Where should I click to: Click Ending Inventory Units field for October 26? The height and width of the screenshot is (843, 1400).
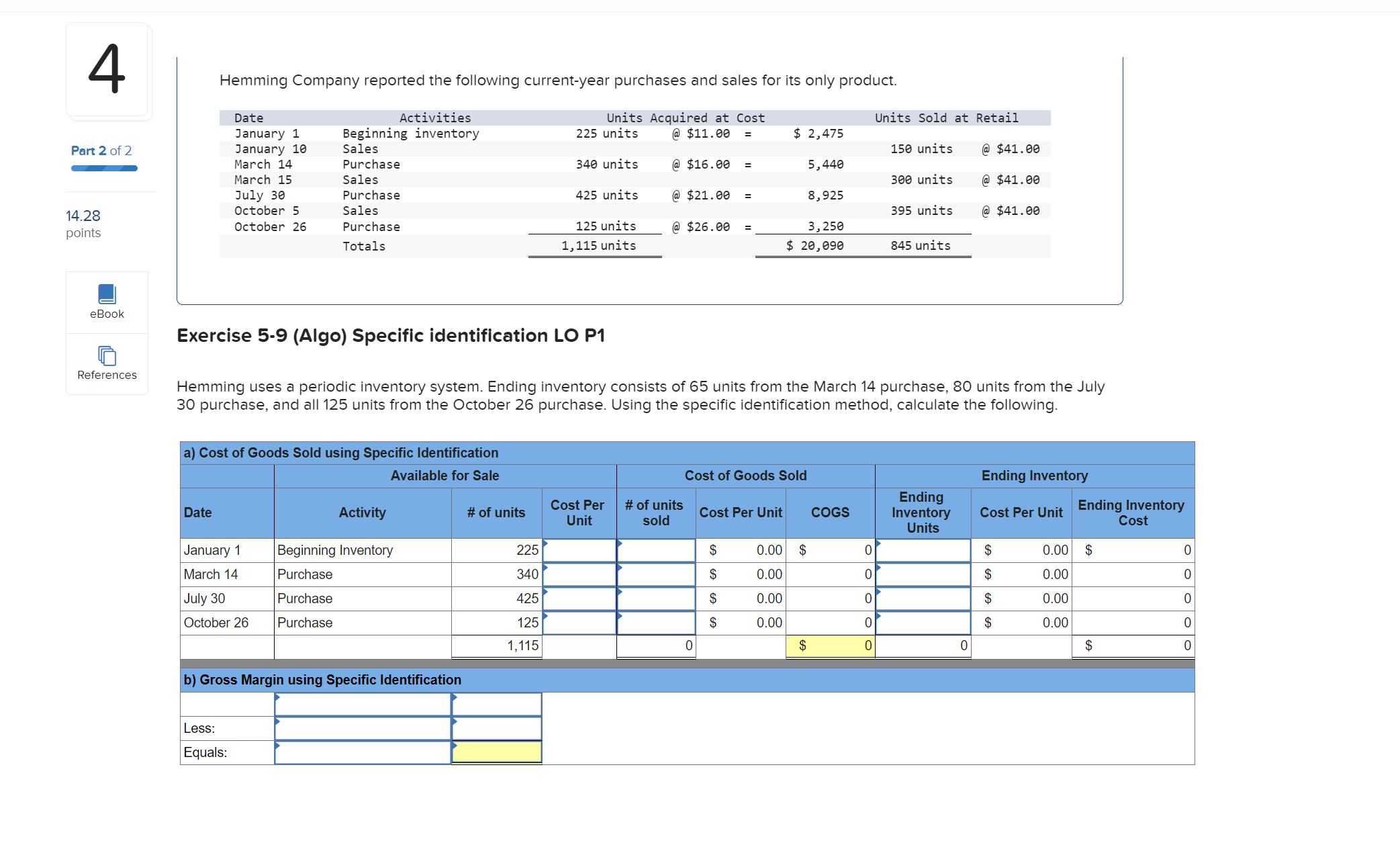923,623
